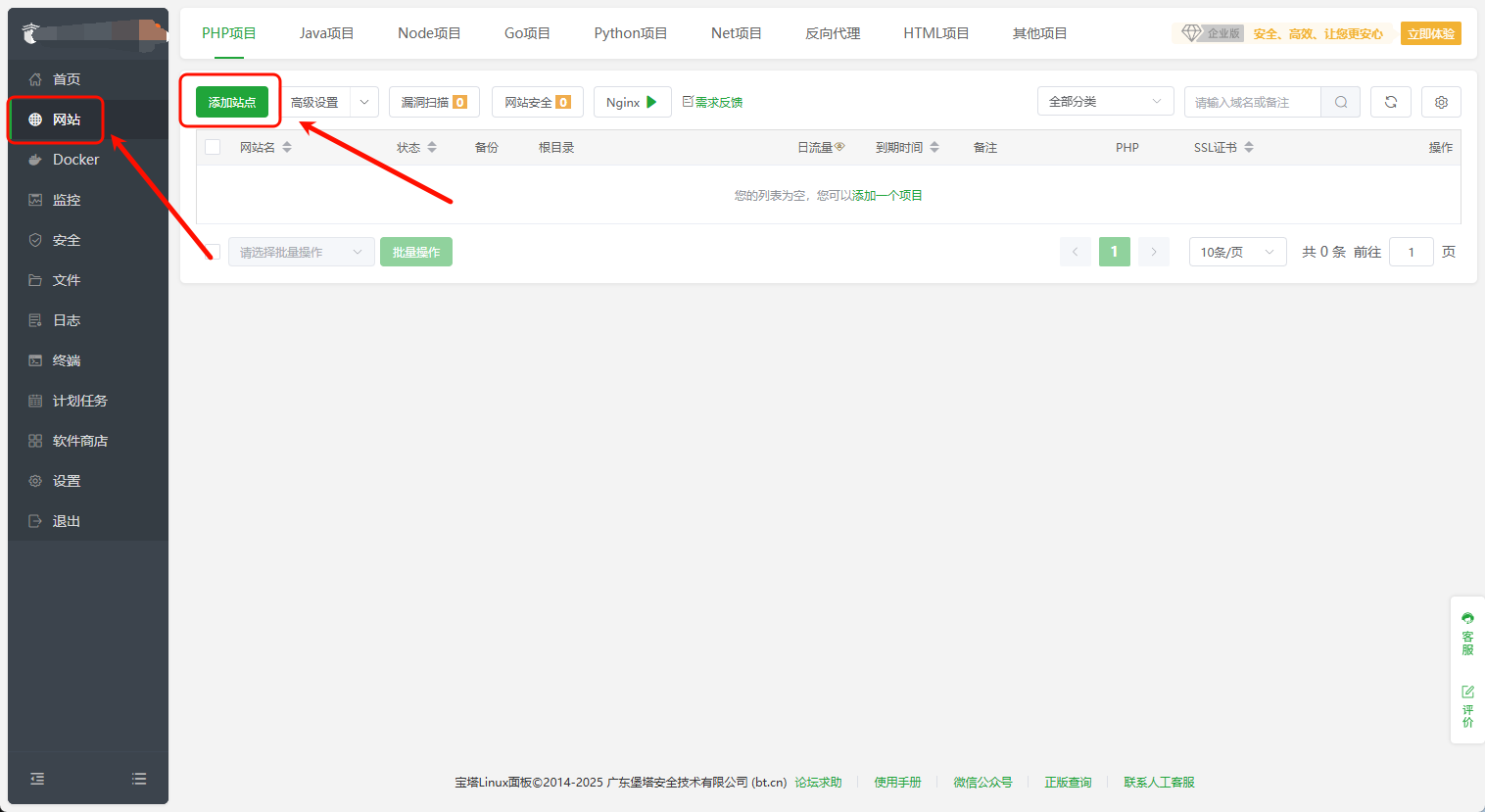Expand the 高级设置 dropdown arrow
The image size is (1485, 812).
[x=364, y=102]
